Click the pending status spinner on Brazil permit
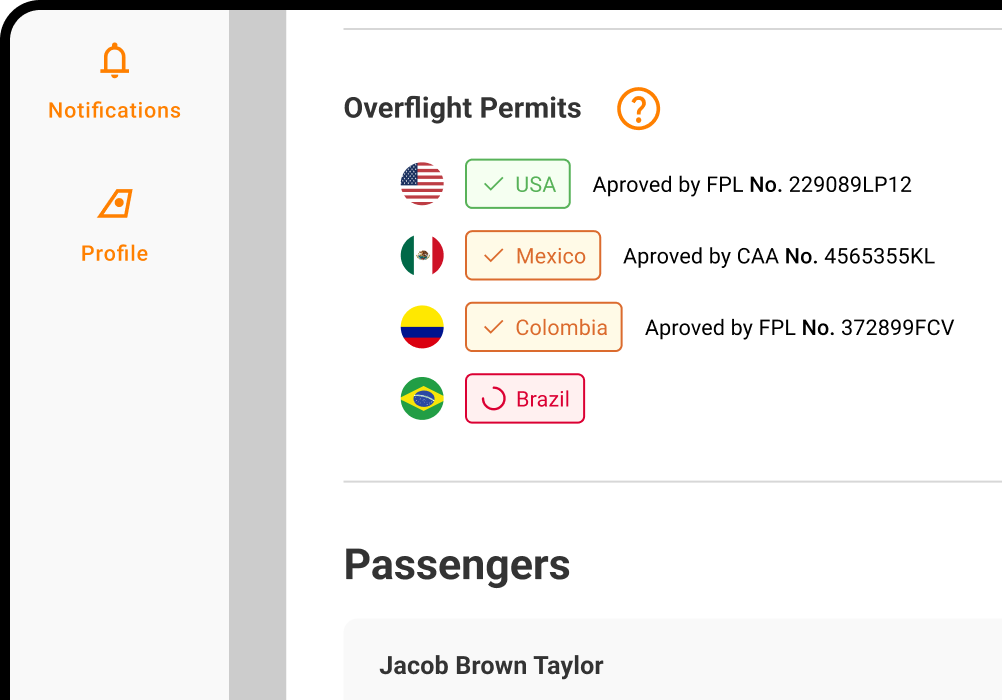This screenshot has height=700, width=1002. point(494,398)
